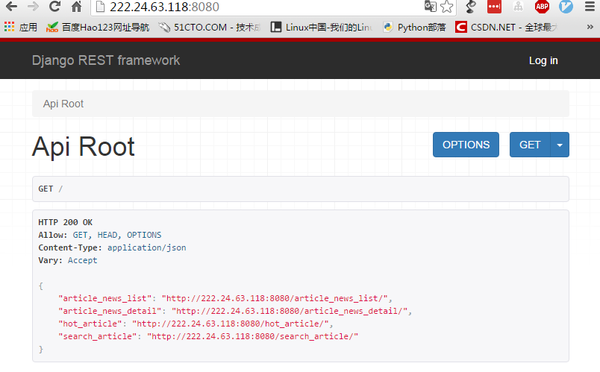Image resolution: width=600 pixels, height=372 pixels.
Task: Open the Python部落 bookmark
Action: coord(414,27)
